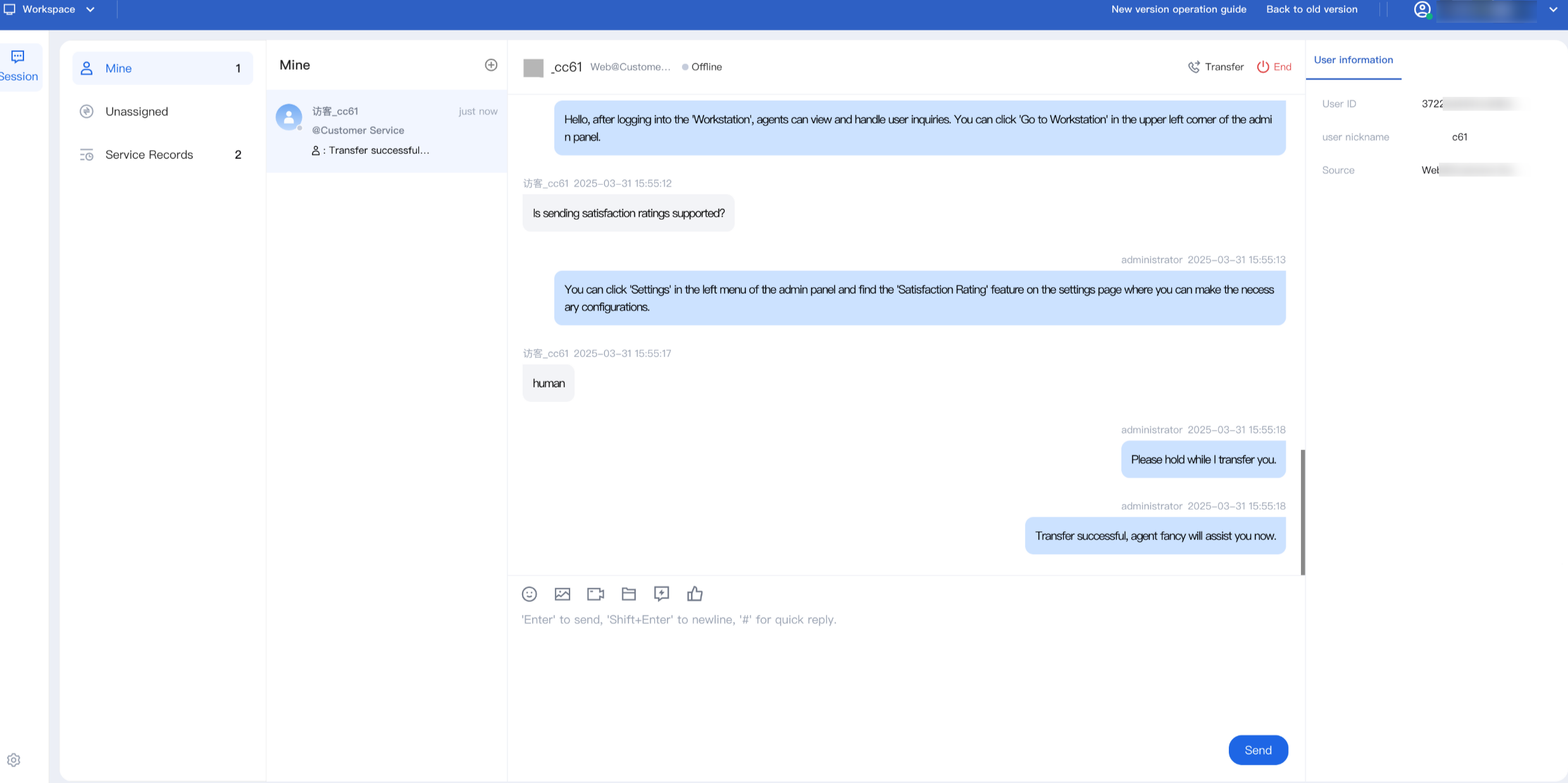Click the chat history scrollbar

(x=1302, y=511)
